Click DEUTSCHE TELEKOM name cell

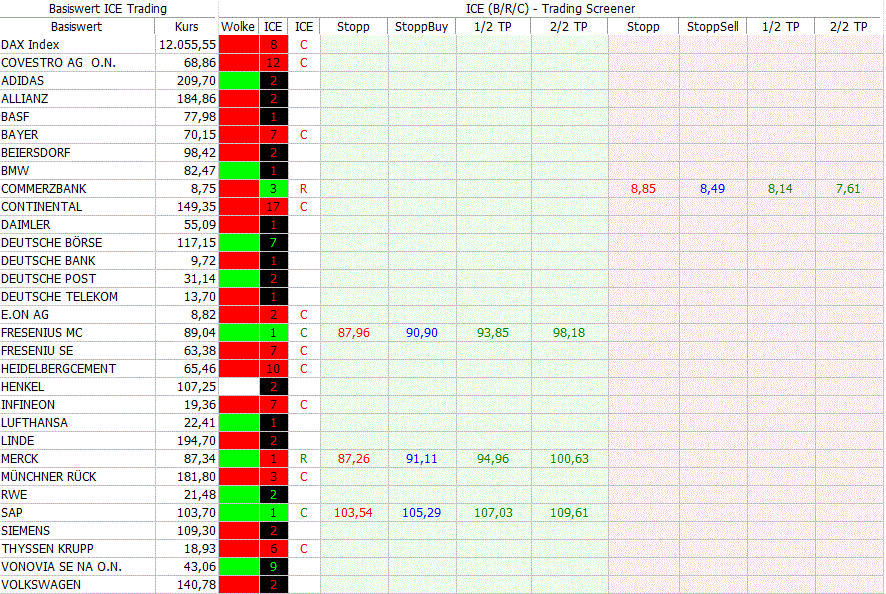59,297
